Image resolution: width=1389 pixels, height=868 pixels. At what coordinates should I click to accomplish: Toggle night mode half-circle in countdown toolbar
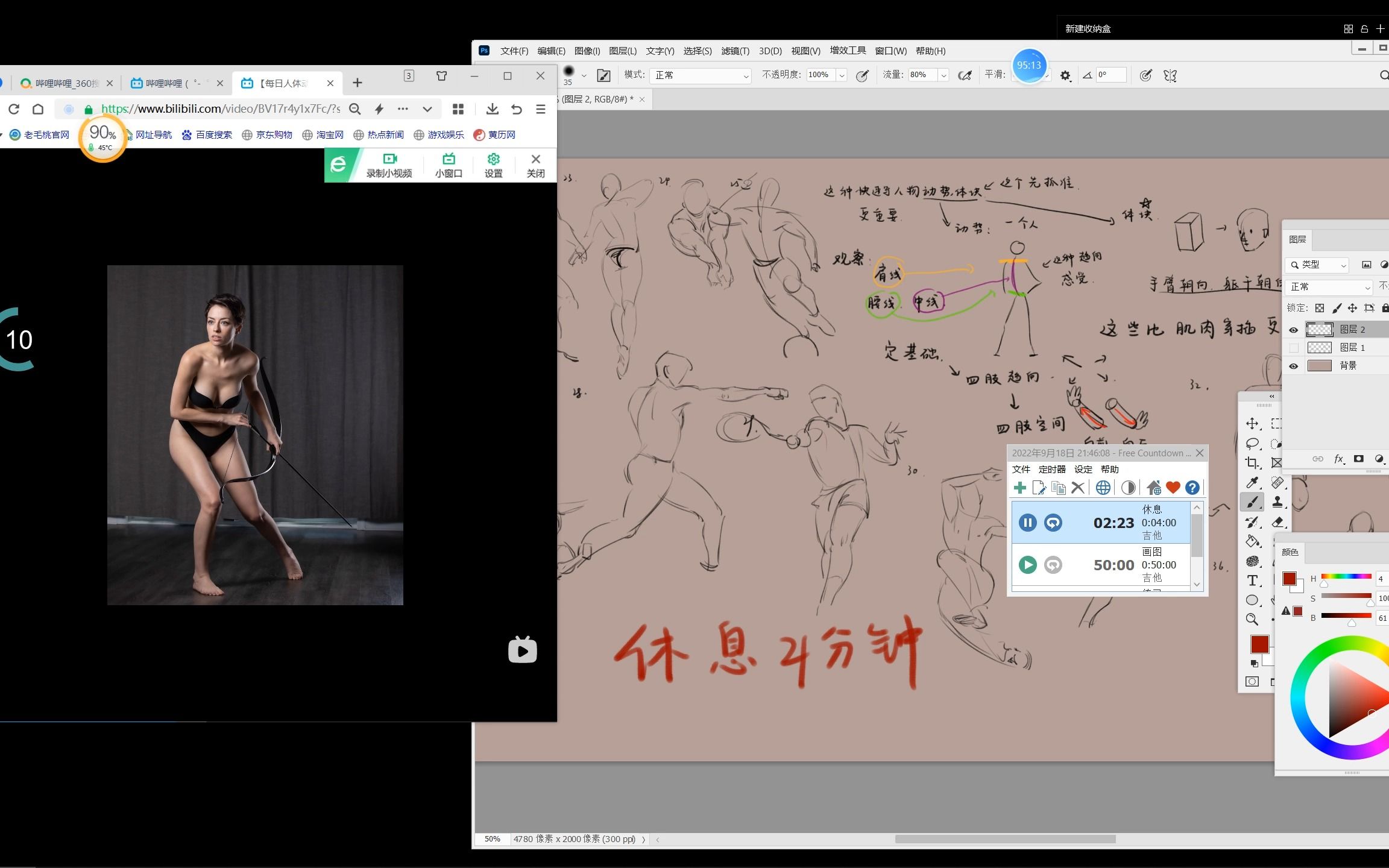[1128, 488]
